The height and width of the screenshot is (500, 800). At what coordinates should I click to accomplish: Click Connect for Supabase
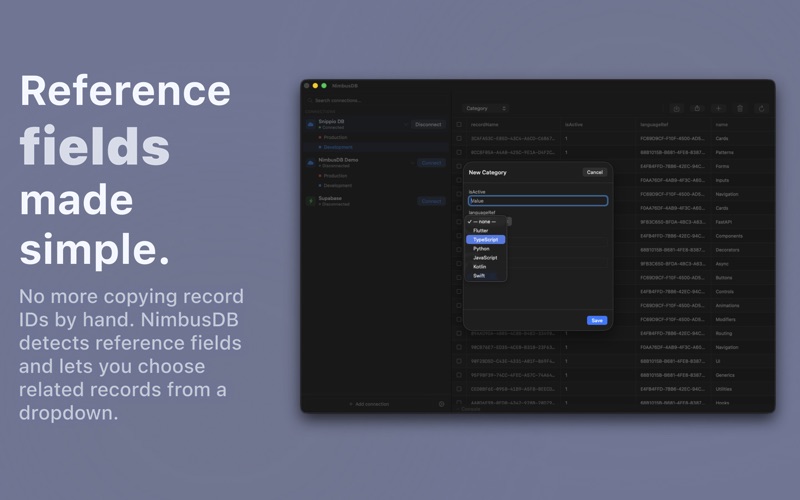click(x=431, y=201)
